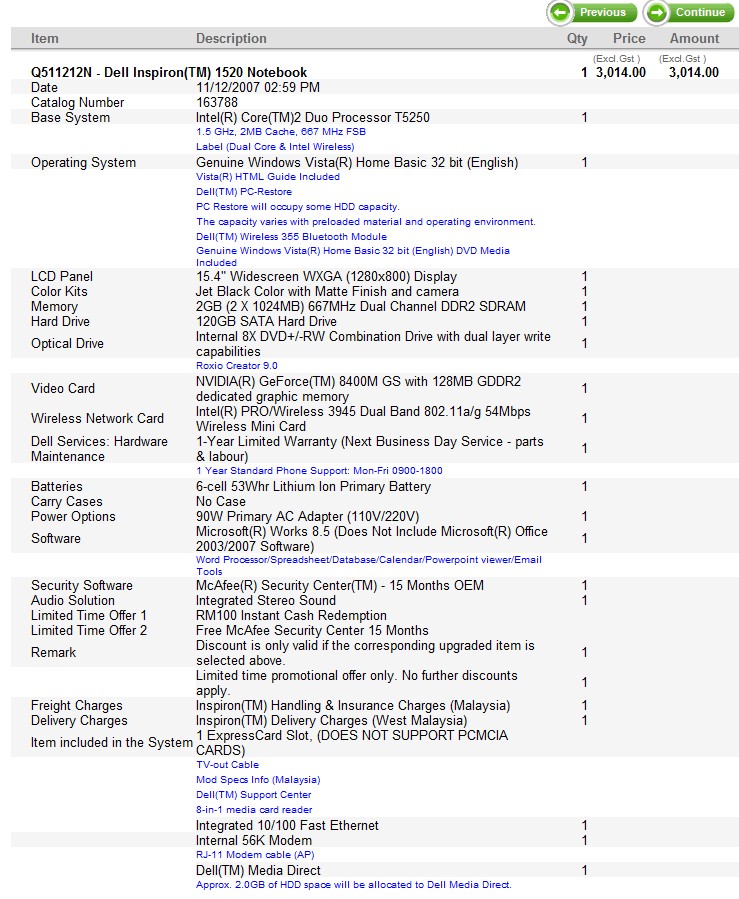Click Dell Wireless 355 Bluetooth Module
This screenshot has width=739, height=899.
[x=291, y=236]
